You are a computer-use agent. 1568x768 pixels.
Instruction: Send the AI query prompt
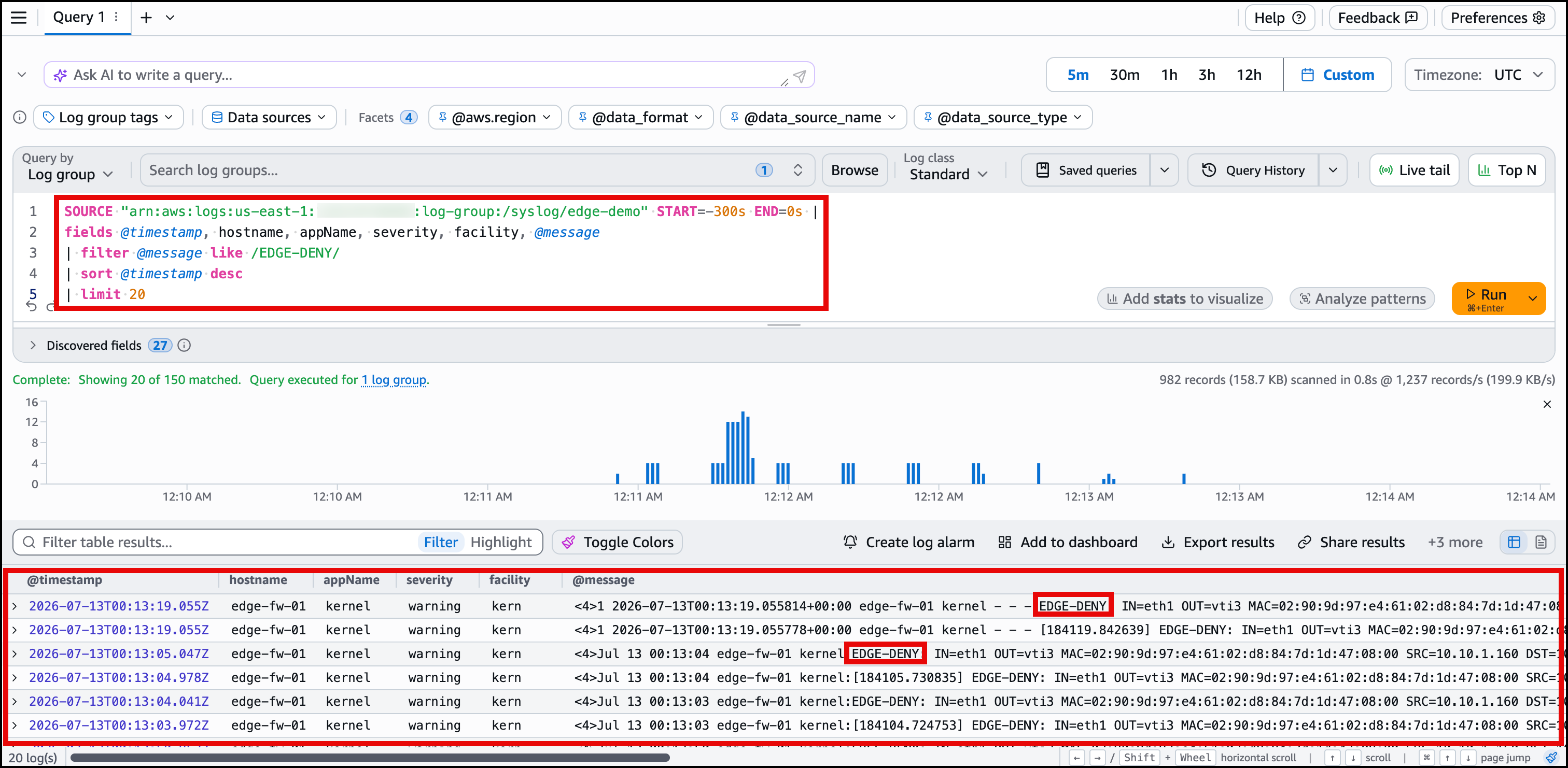click(x=801, y=76)
